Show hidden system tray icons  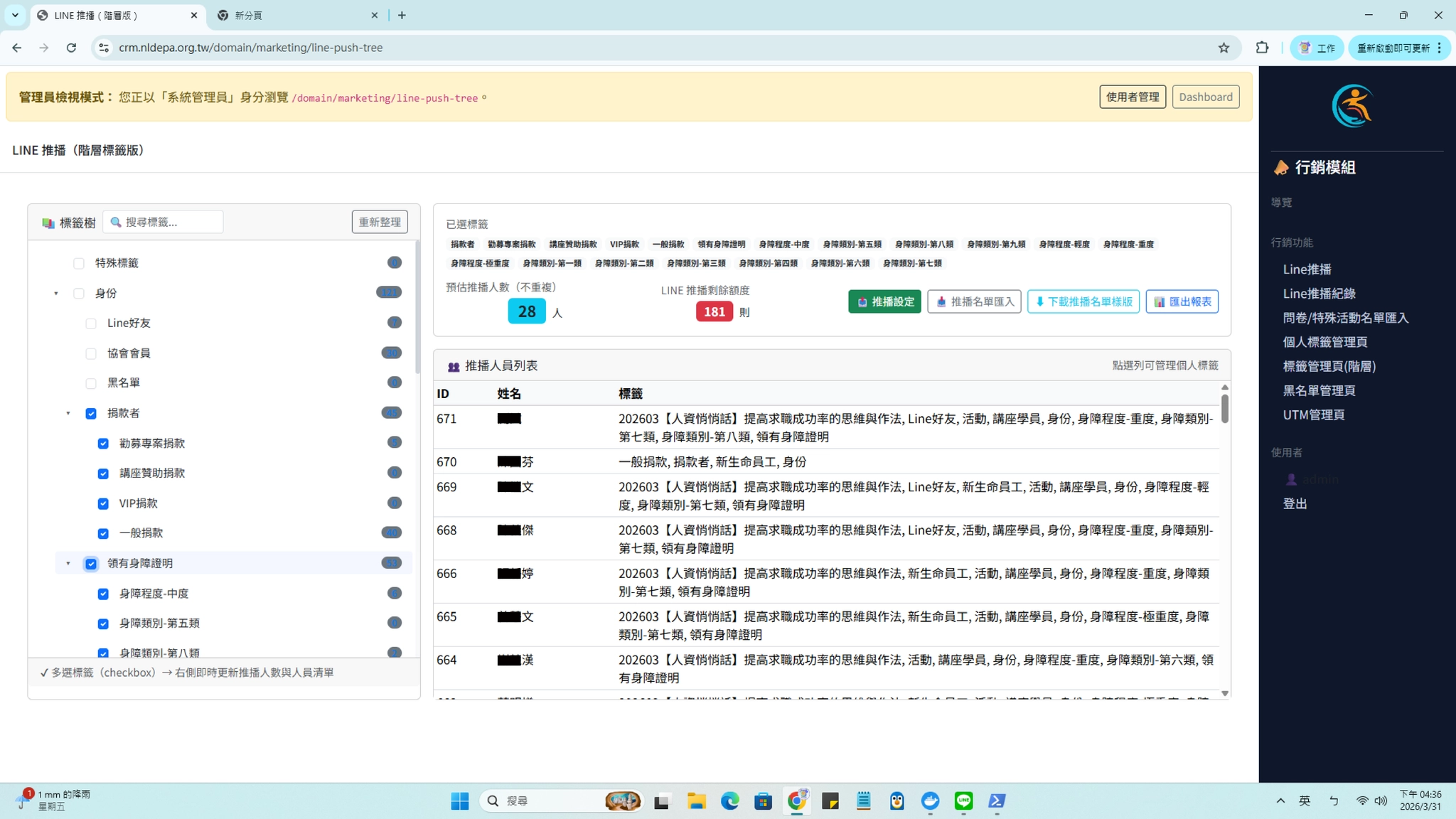1280,801
